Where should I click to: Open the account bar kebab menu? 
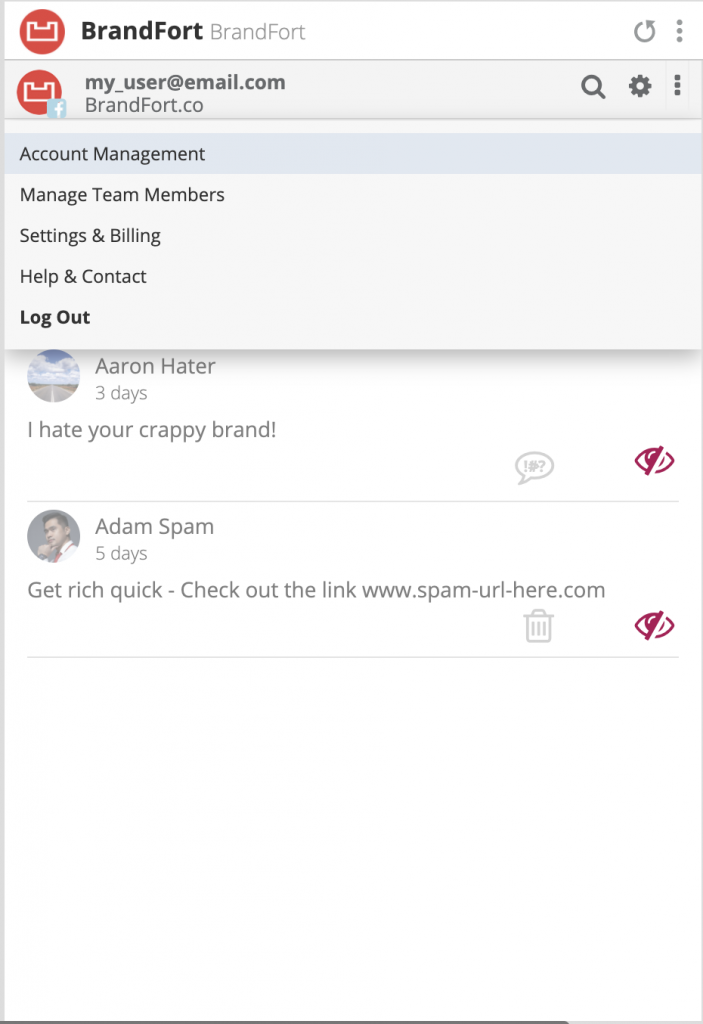(677, 86)
